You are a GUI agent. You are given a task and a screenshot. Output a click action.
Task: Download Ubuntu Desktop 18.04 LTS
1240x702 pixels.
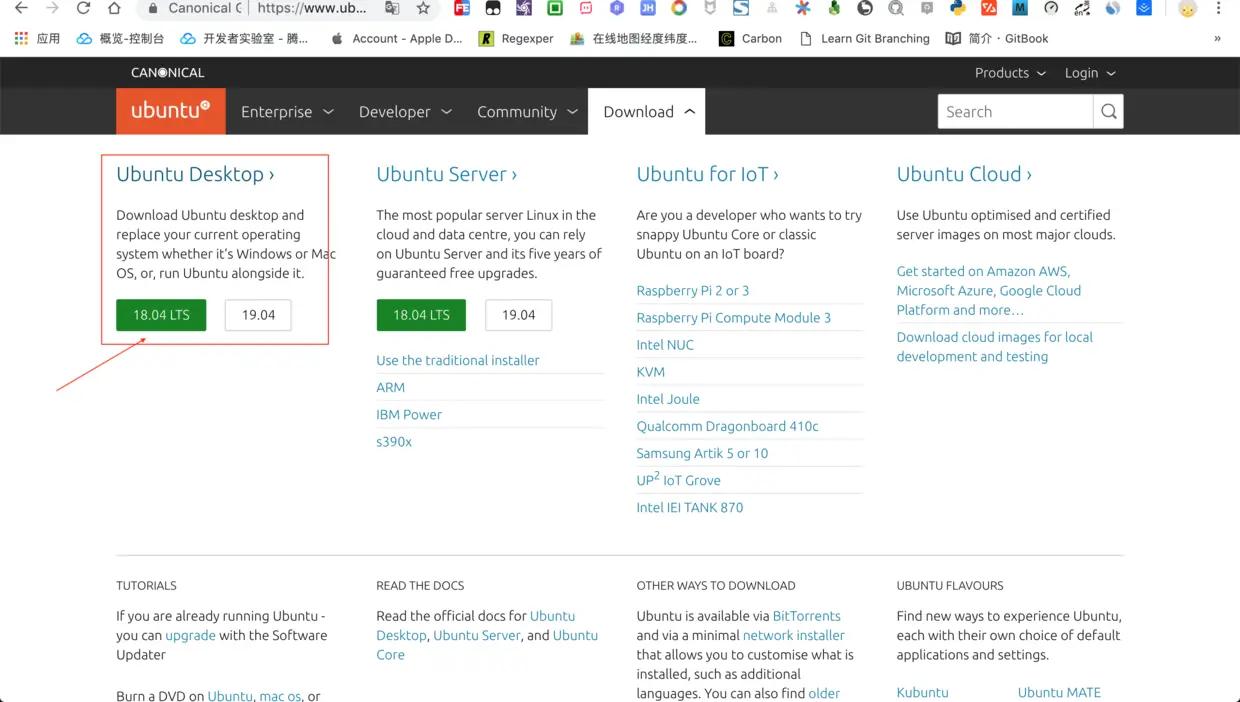pyautogui.click(x=161, y=314)
